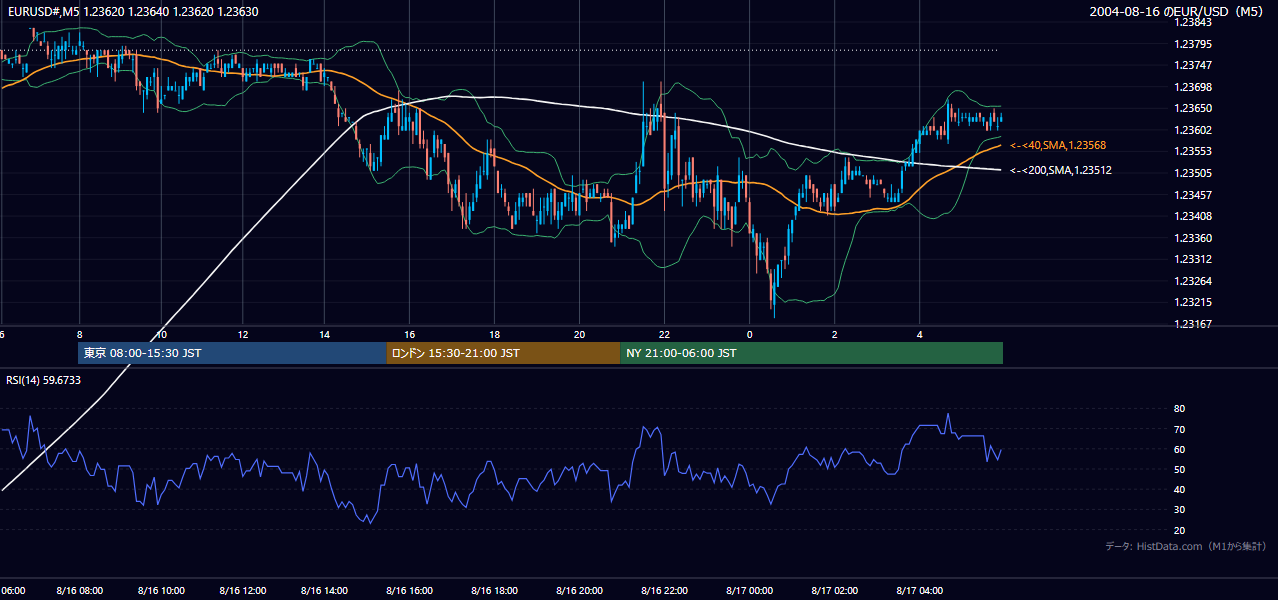Click the bottom time label 8/16 20:00
Viewport: 1278px width, 600px height.
click(x=580, y=591)
